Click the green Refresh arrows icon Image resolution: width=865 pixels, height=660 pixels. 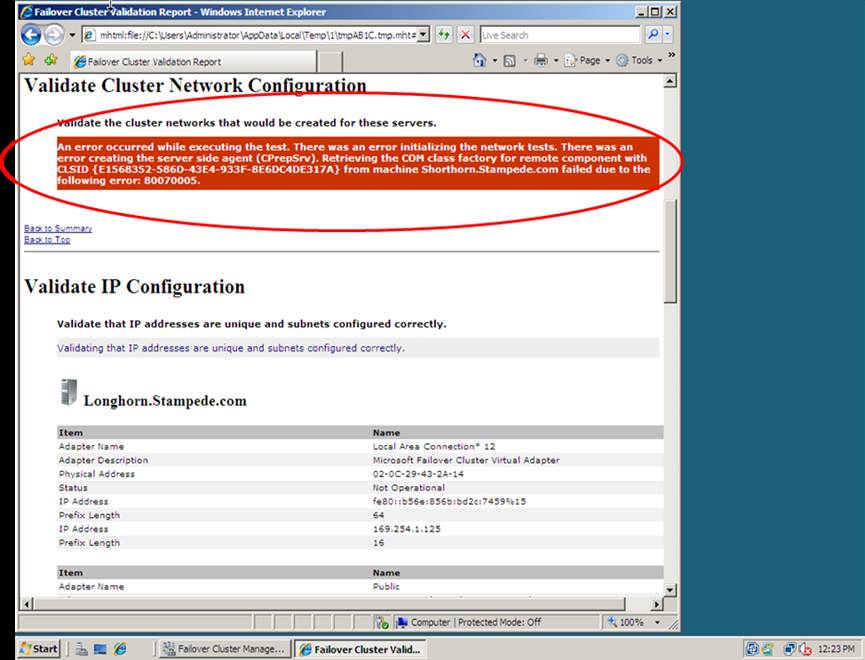(444, 35)
